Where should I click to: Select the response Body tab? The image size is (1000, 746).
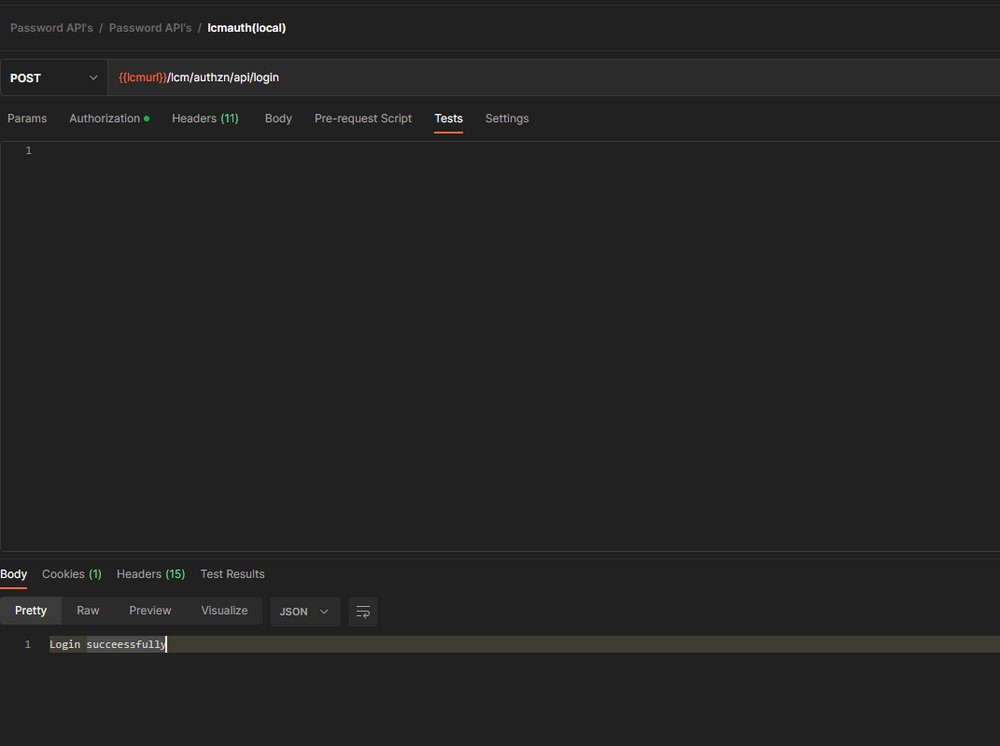[x=13, y=574]
